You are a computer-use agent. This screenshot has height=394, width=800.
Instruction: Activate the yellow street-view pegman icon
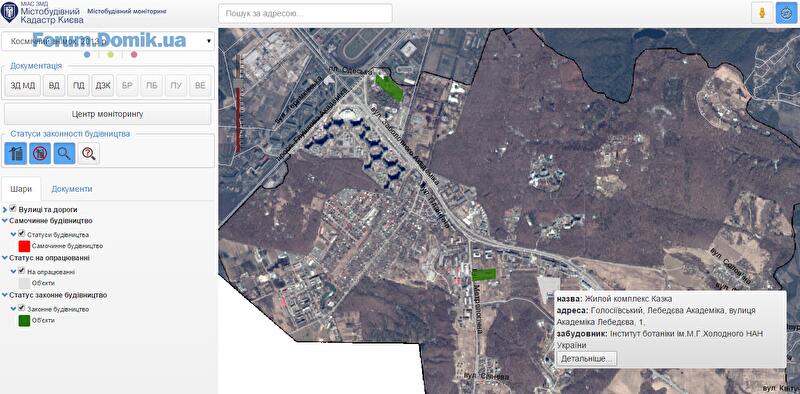click(x=762, y=14)
